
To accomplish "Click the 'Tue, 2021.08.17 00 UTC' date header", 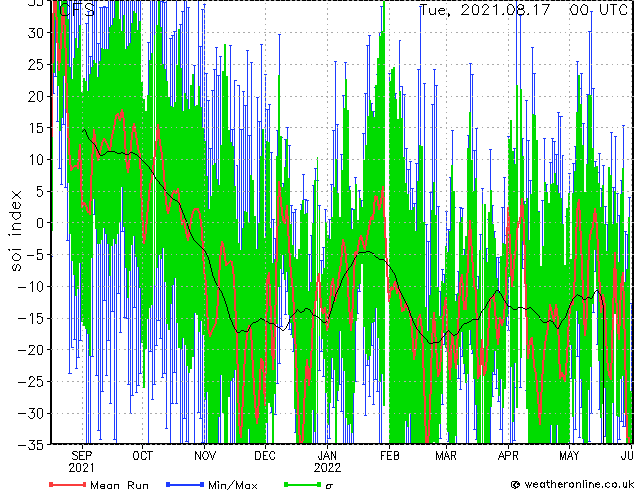I will pyautogui.click(x=524, y=10).
